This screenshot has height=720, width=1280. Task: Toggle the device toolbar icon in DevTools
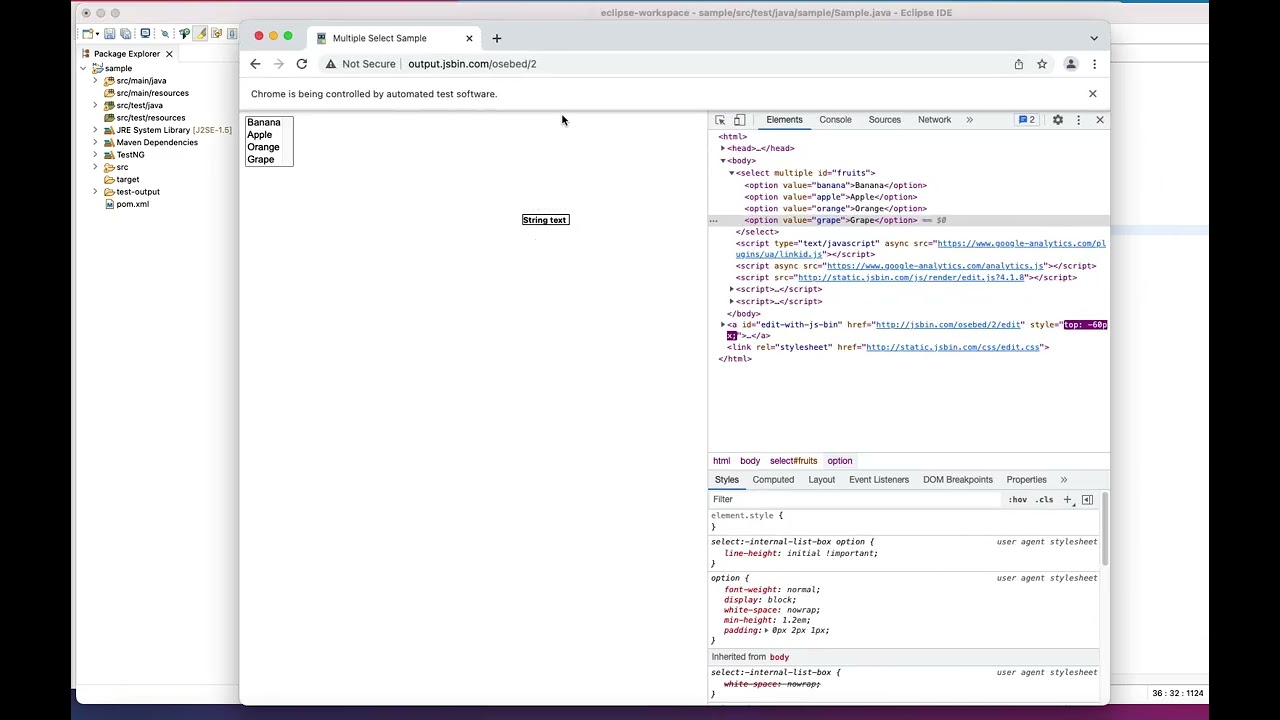pyautogui.click(x=740, y=120)
